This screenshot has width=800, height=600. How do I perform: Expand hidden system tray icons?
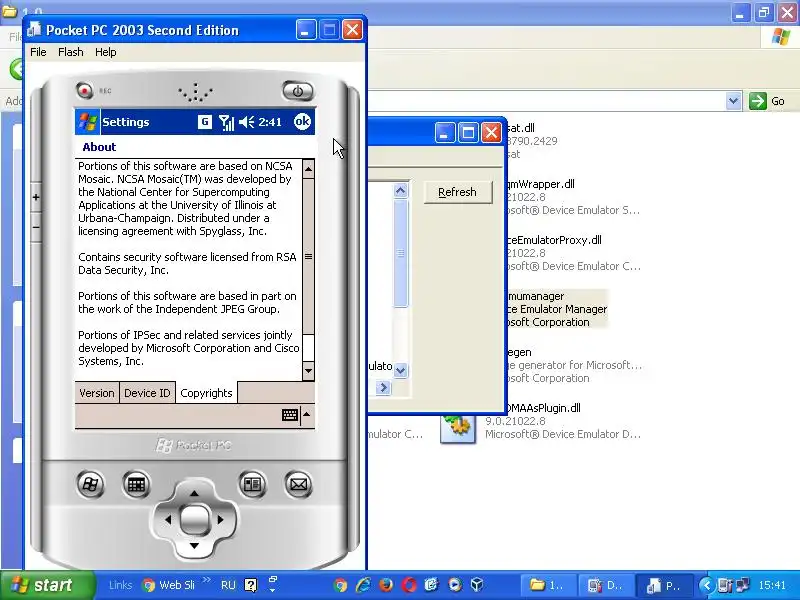[707, 585]
